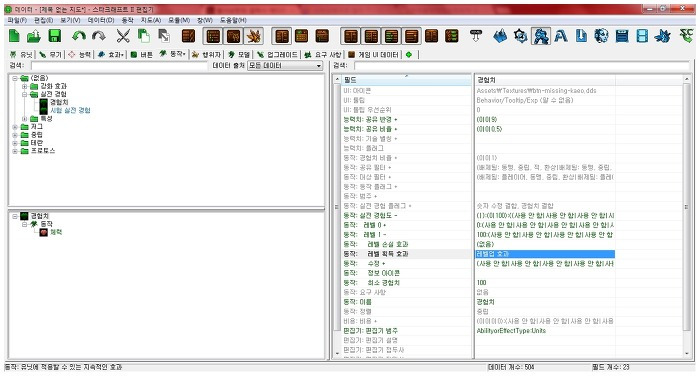Switch to the 행위자 data tab

[206, 54]
